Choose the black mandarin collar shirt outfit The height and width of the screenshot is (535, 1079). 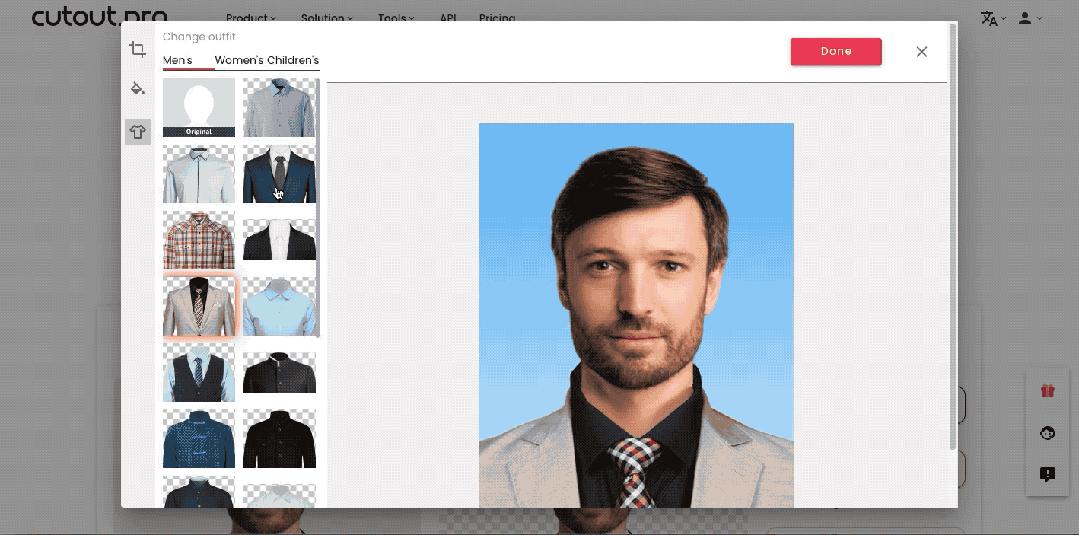point(279,373)
